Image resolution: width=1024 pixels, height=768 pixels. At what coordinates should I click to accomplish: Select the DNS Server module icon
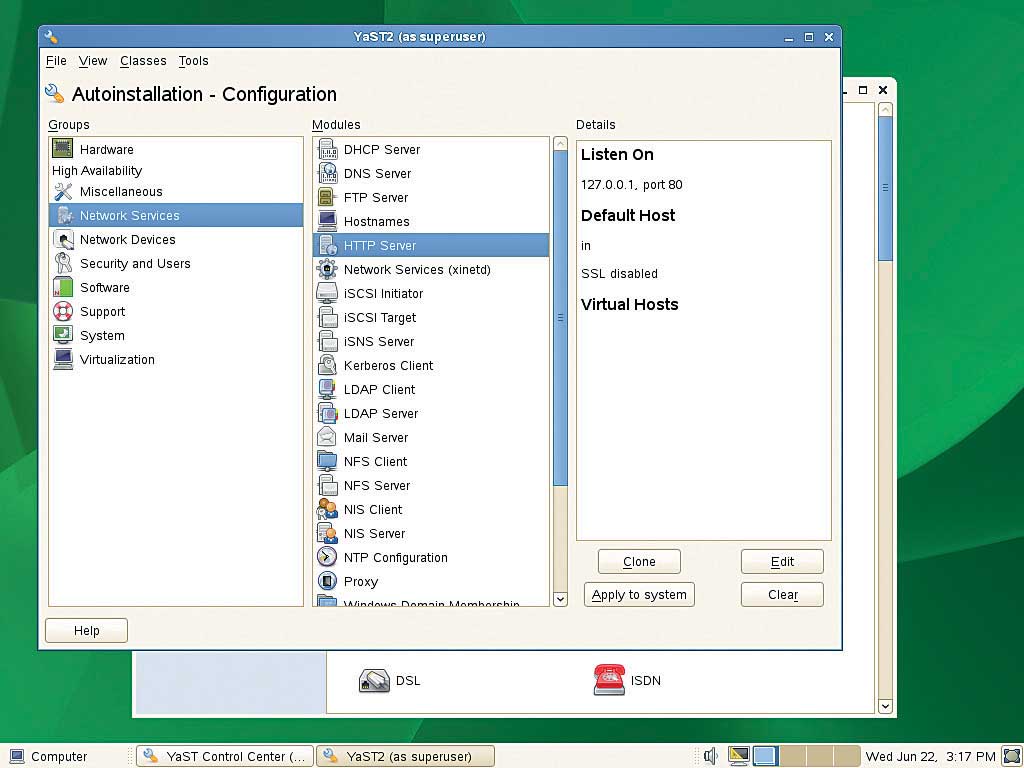(327, 173)
